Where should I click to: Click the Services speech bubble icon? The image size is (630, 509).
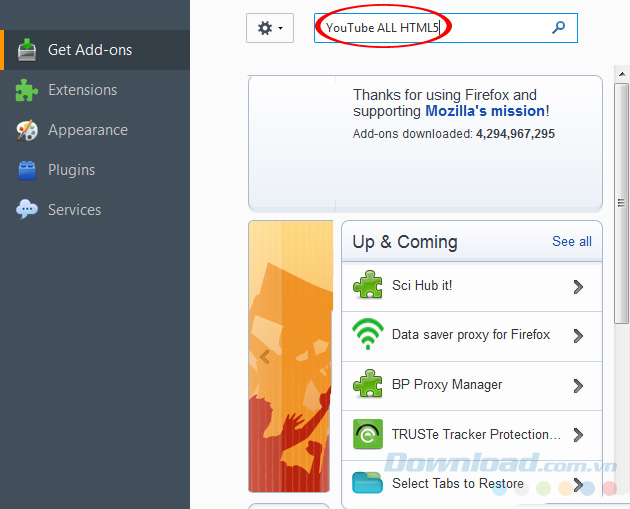[27, 210]
